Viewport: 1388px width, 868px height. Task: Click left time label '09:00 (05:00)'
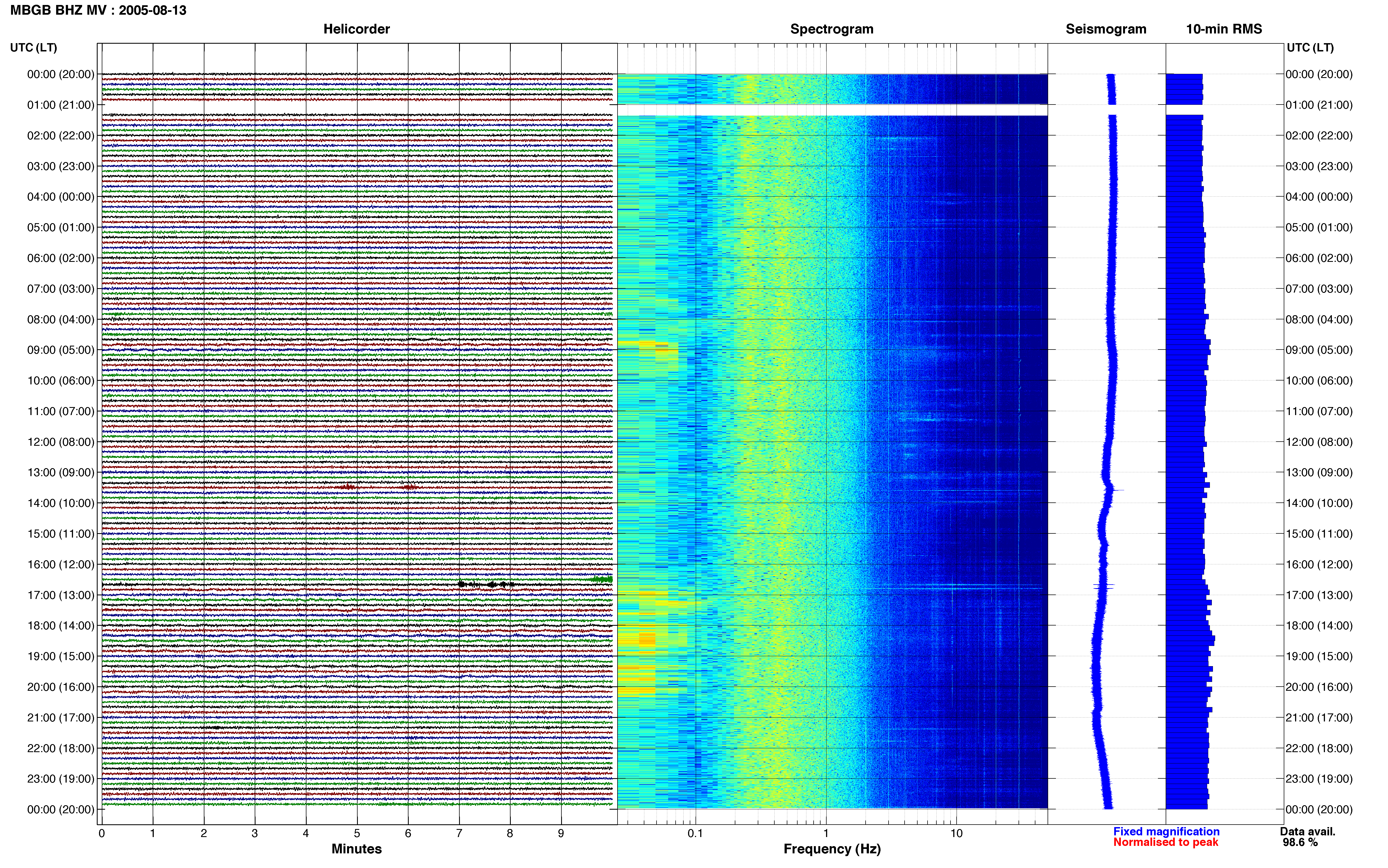click(61, 350)
